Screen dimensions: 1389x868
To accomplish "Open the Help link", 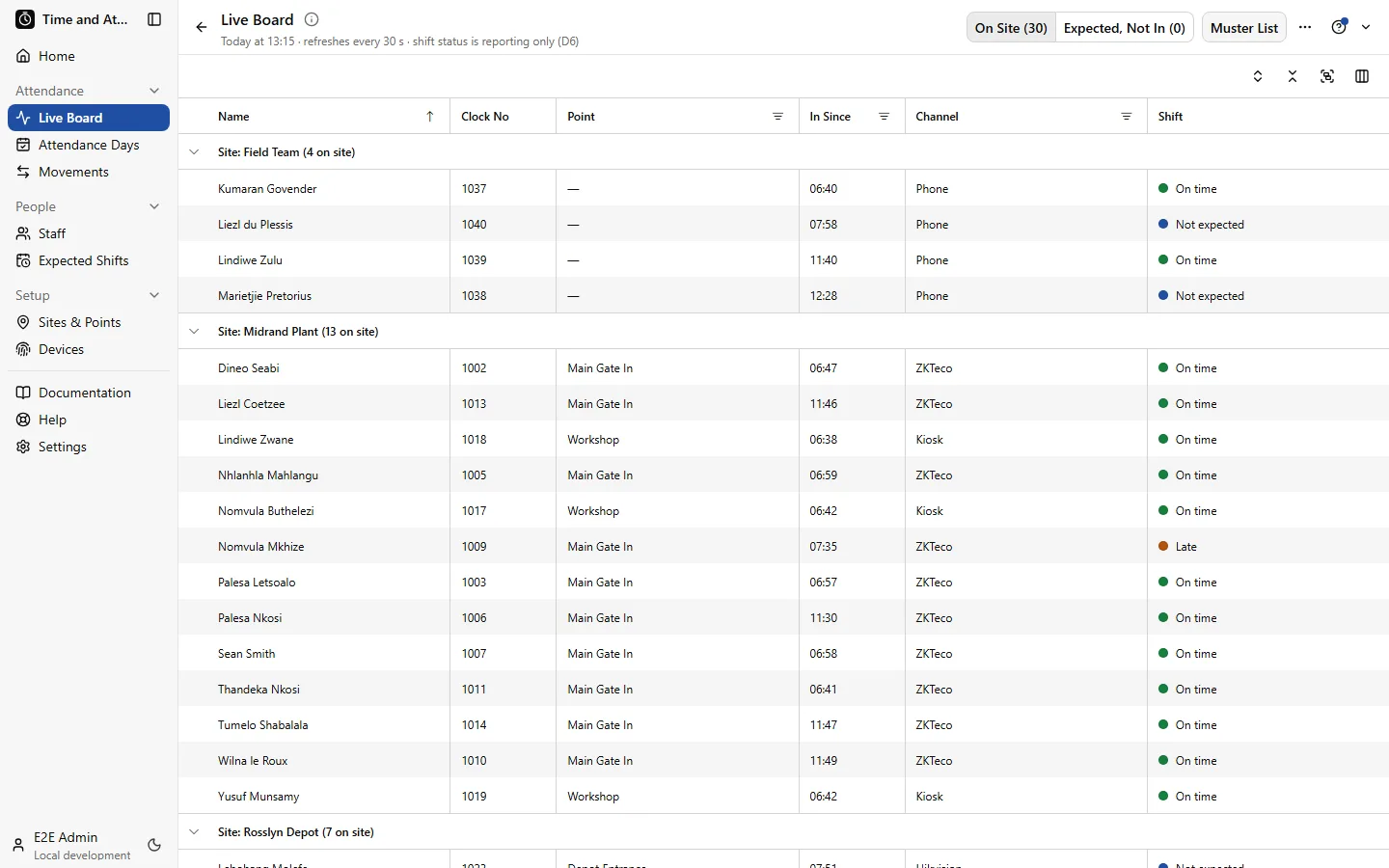I will [89, 420].
